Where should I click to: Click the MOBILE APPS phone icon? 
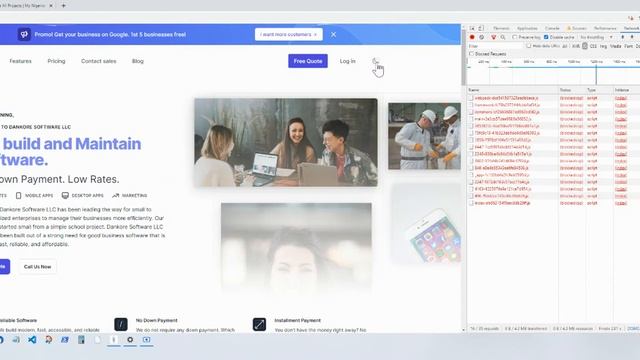point(18,196)
